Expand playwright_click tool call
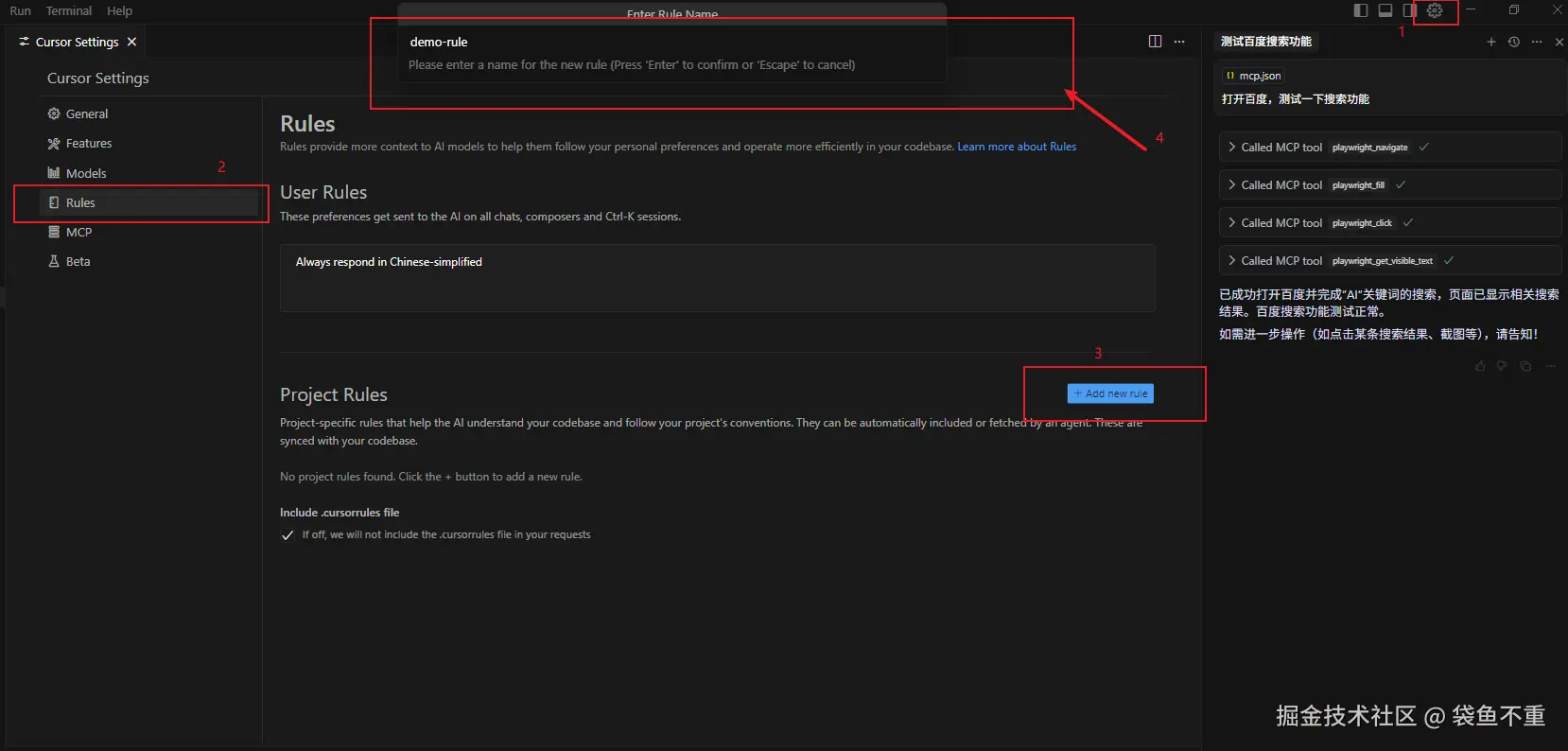Viewport: 1568px width, 751px height. [1389, 222]
